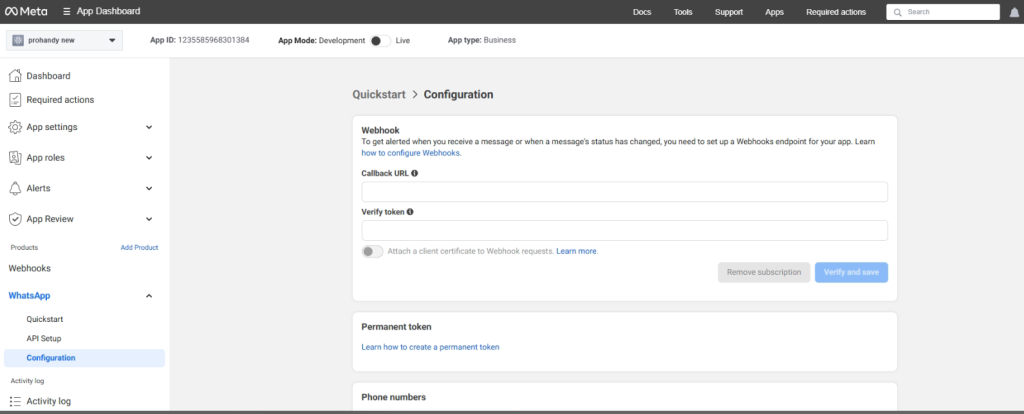Viewport: 1024px width, 414px height.
Task: Click into the Callback URL field
Action: [624, 192]
